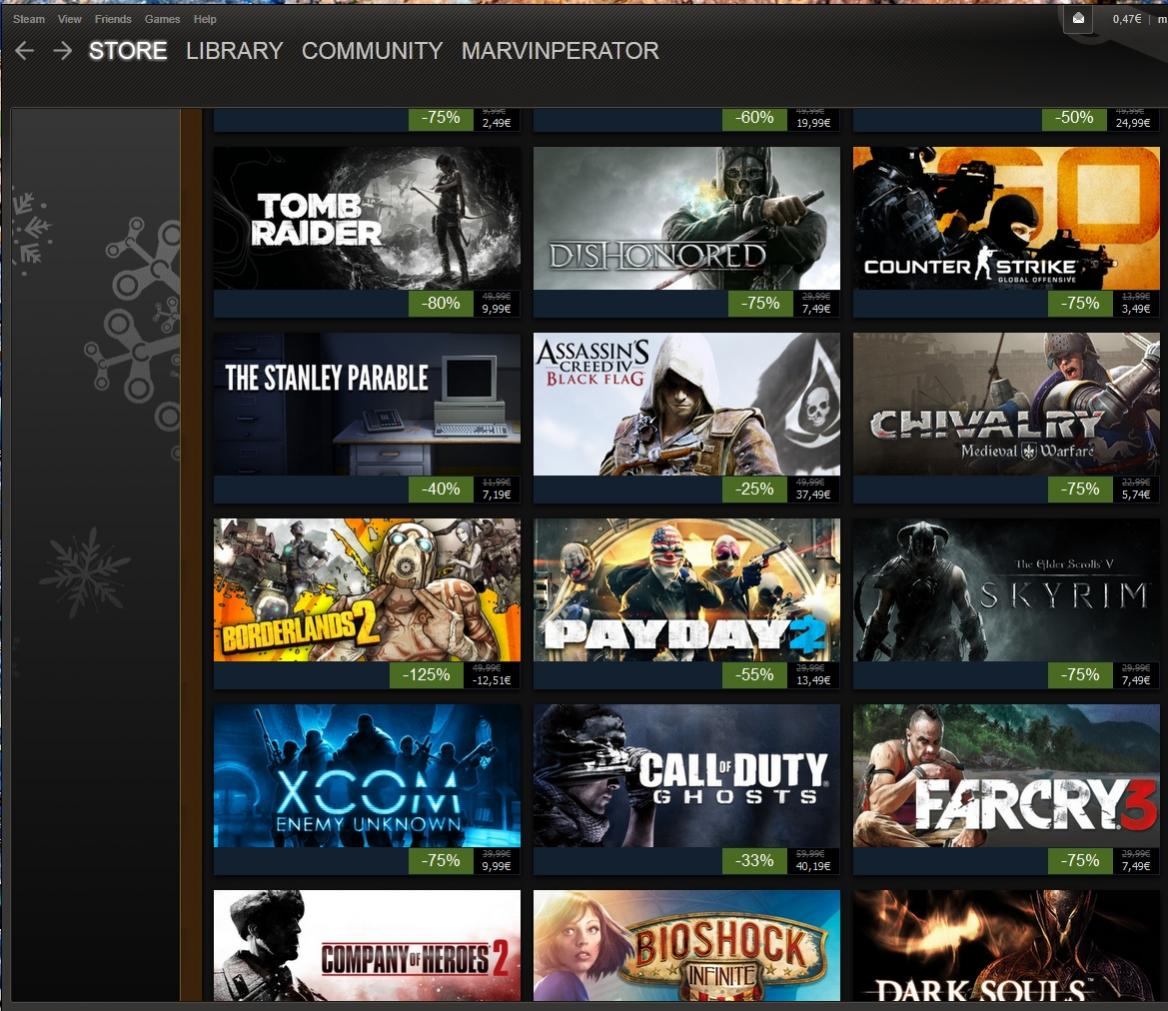Click the 0,47€ wallet balance
The width and height of the screenshot is (1168, 1011).
(1126, 19)
